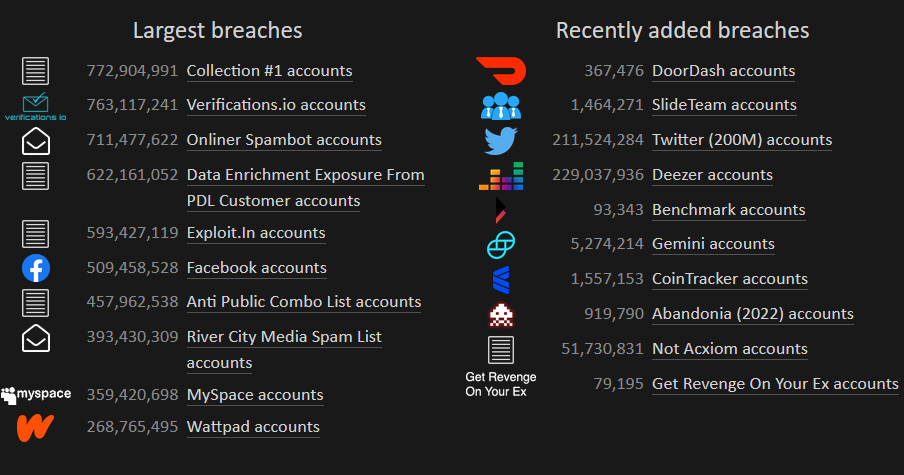
Task: Click the SlideTeam people icon
Action: coord(500,105)
